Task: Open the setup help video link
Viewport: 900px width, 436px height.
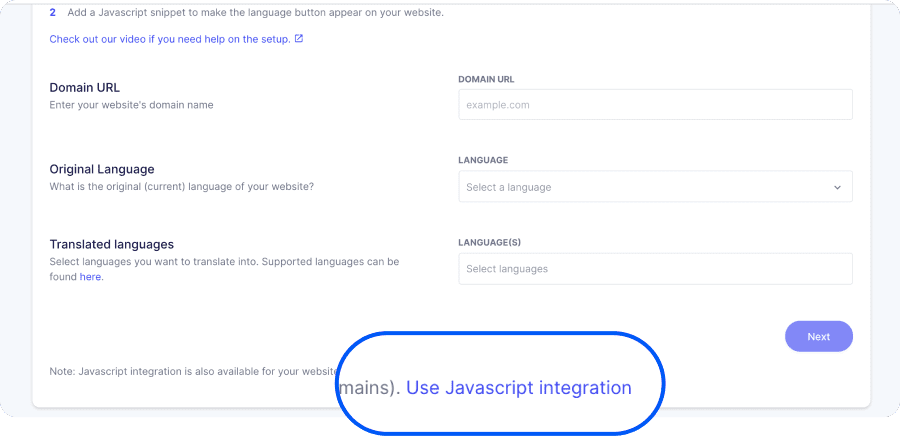Action: click(170, 39)
